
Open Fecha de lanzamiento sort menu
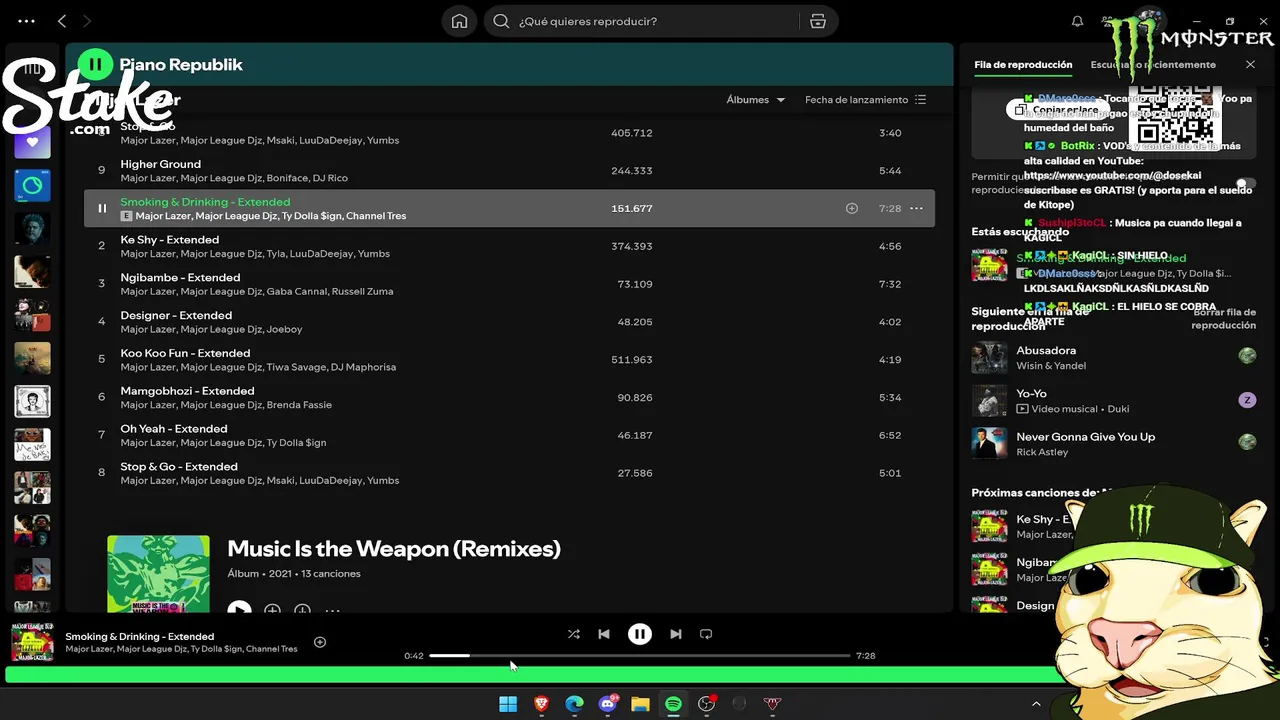click(x=866, y=100)
